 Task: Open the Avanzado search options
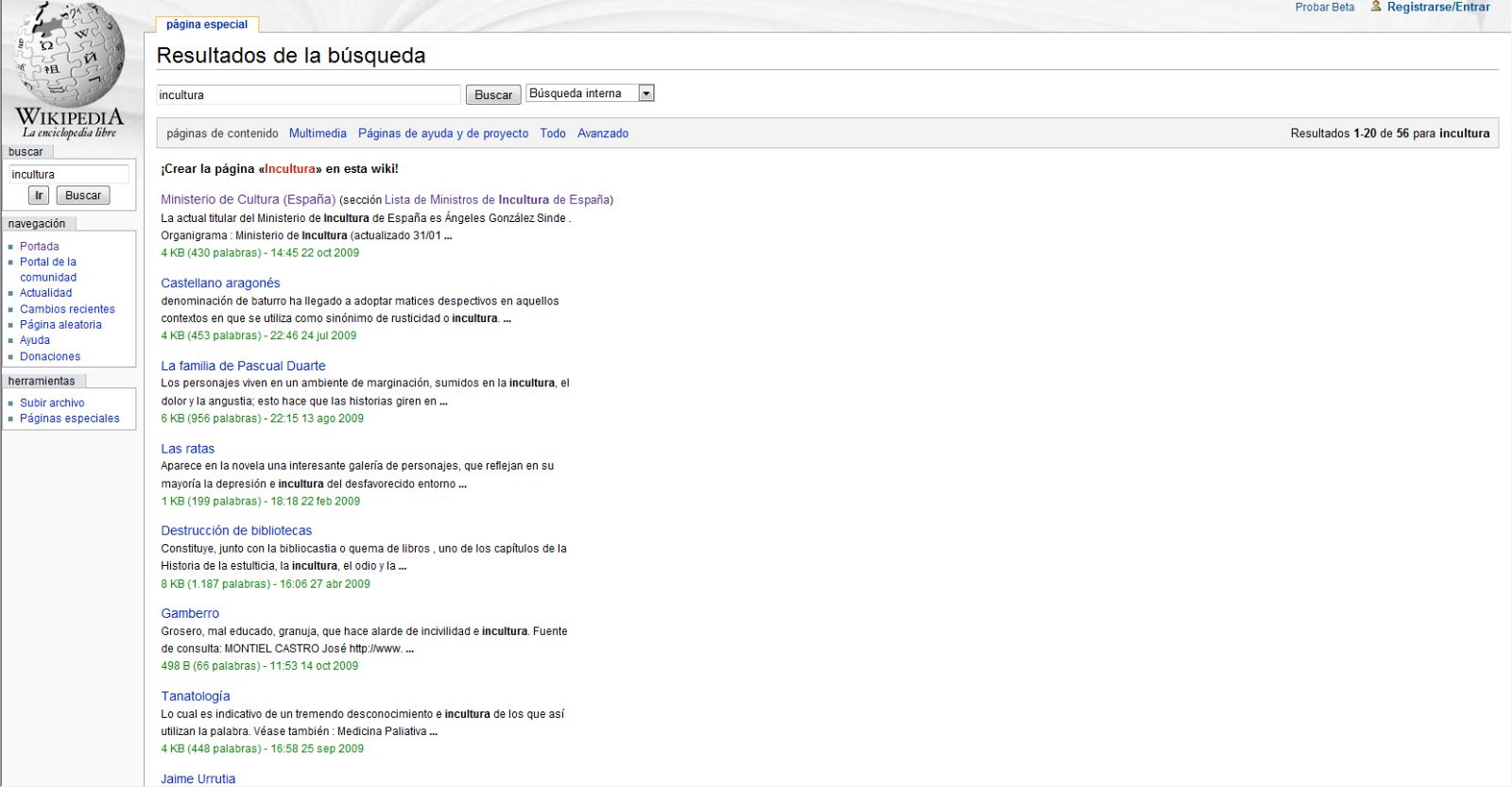pos(603,133)
